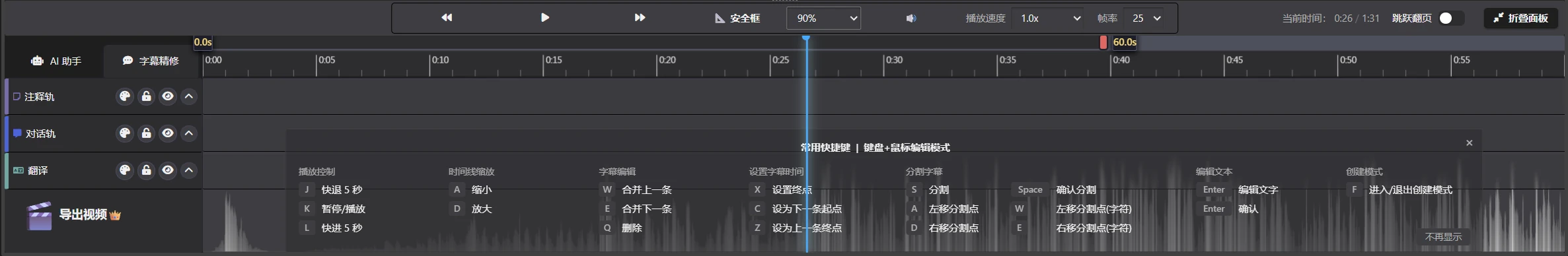Click the clapperboard export icon
1568x256 pixels.
(x=39, y=216)
